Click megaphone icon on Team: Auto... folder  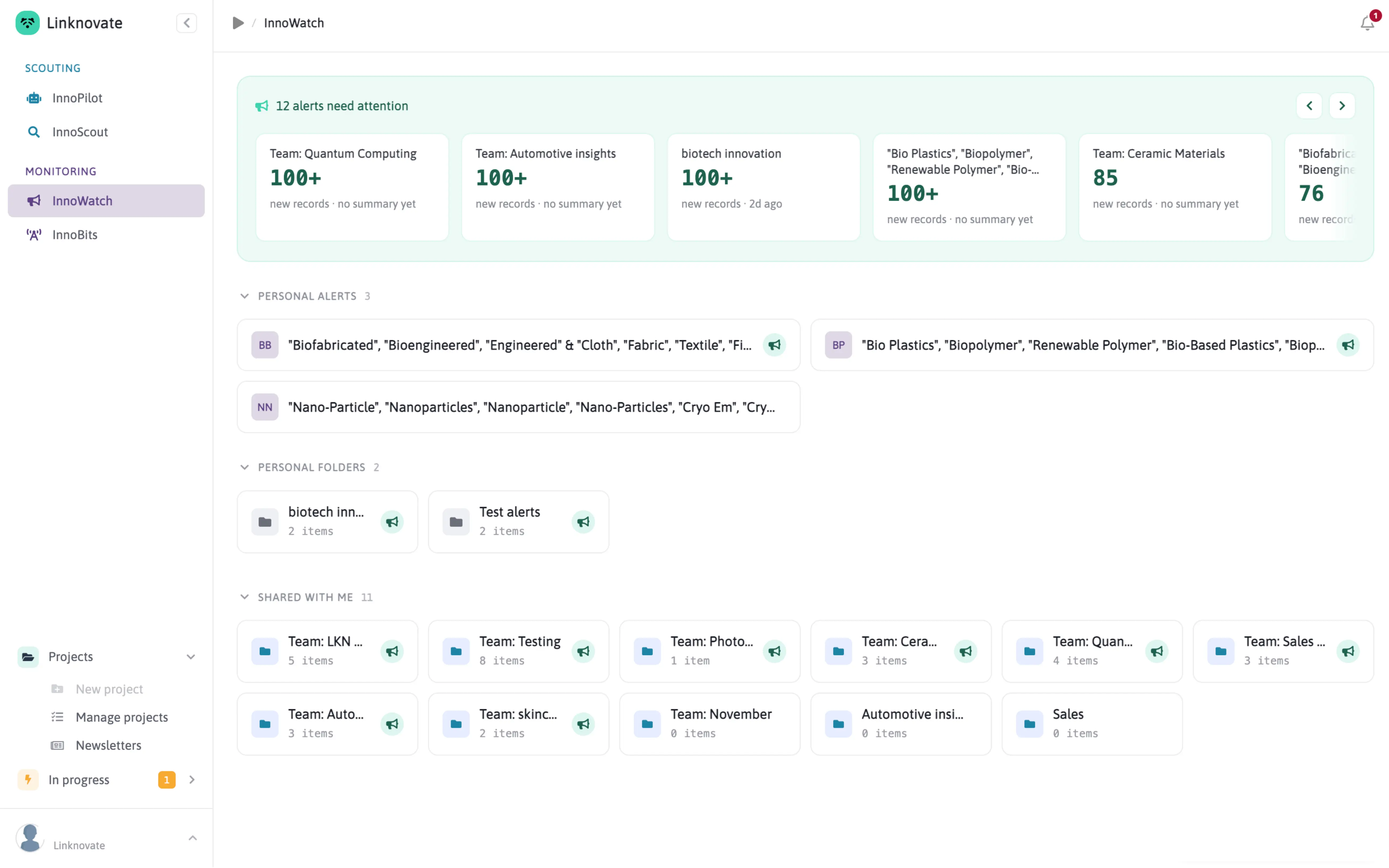coord(392,724)
